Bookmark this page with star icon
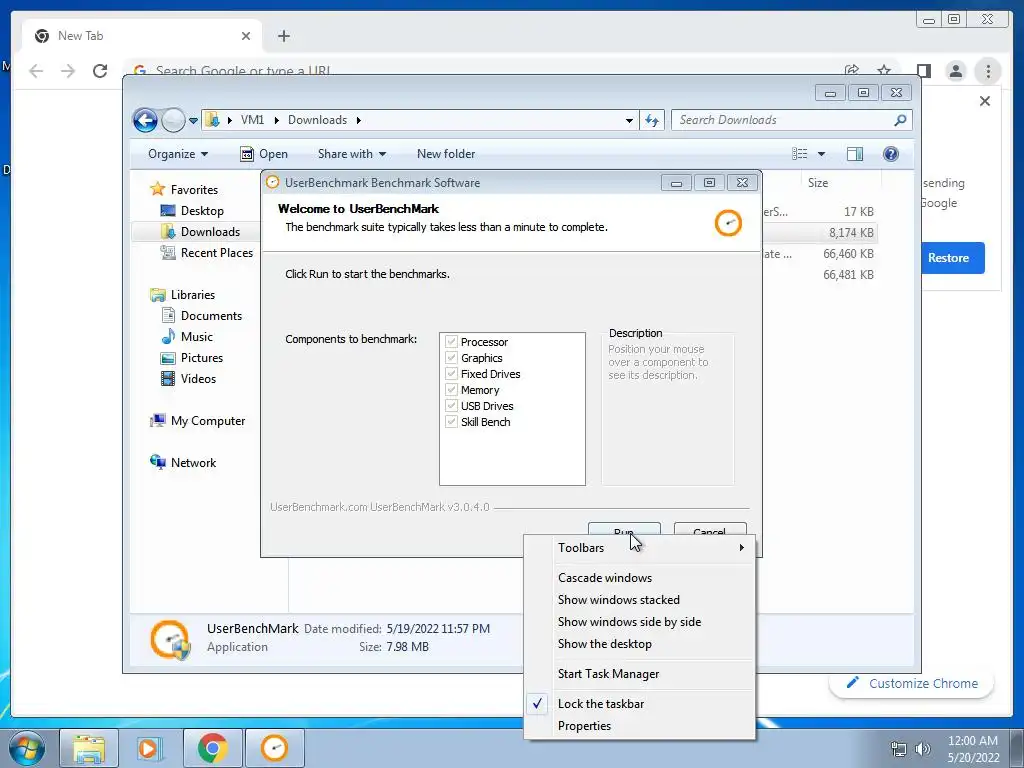This screenshot has width=1024, height=768. tap(884, 71)
